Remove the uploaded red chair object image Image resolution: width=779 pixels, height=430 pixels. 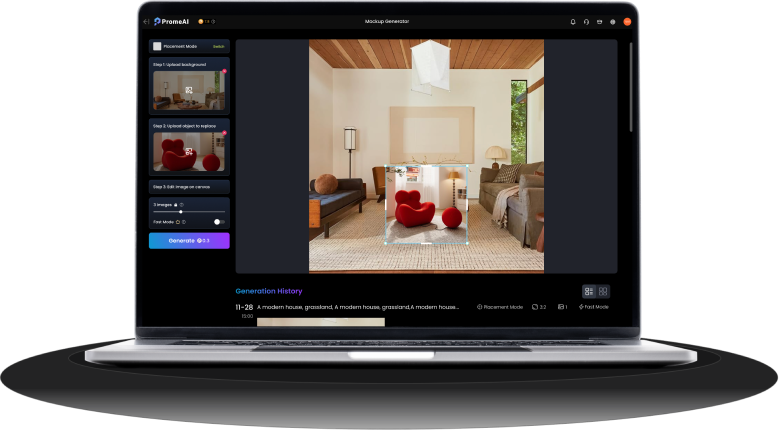tap(225, 132)
